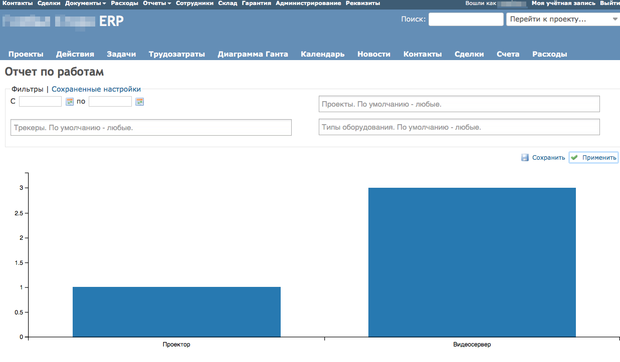Select Администрирование in top menu
620x362 pixels.
point(308,3)
